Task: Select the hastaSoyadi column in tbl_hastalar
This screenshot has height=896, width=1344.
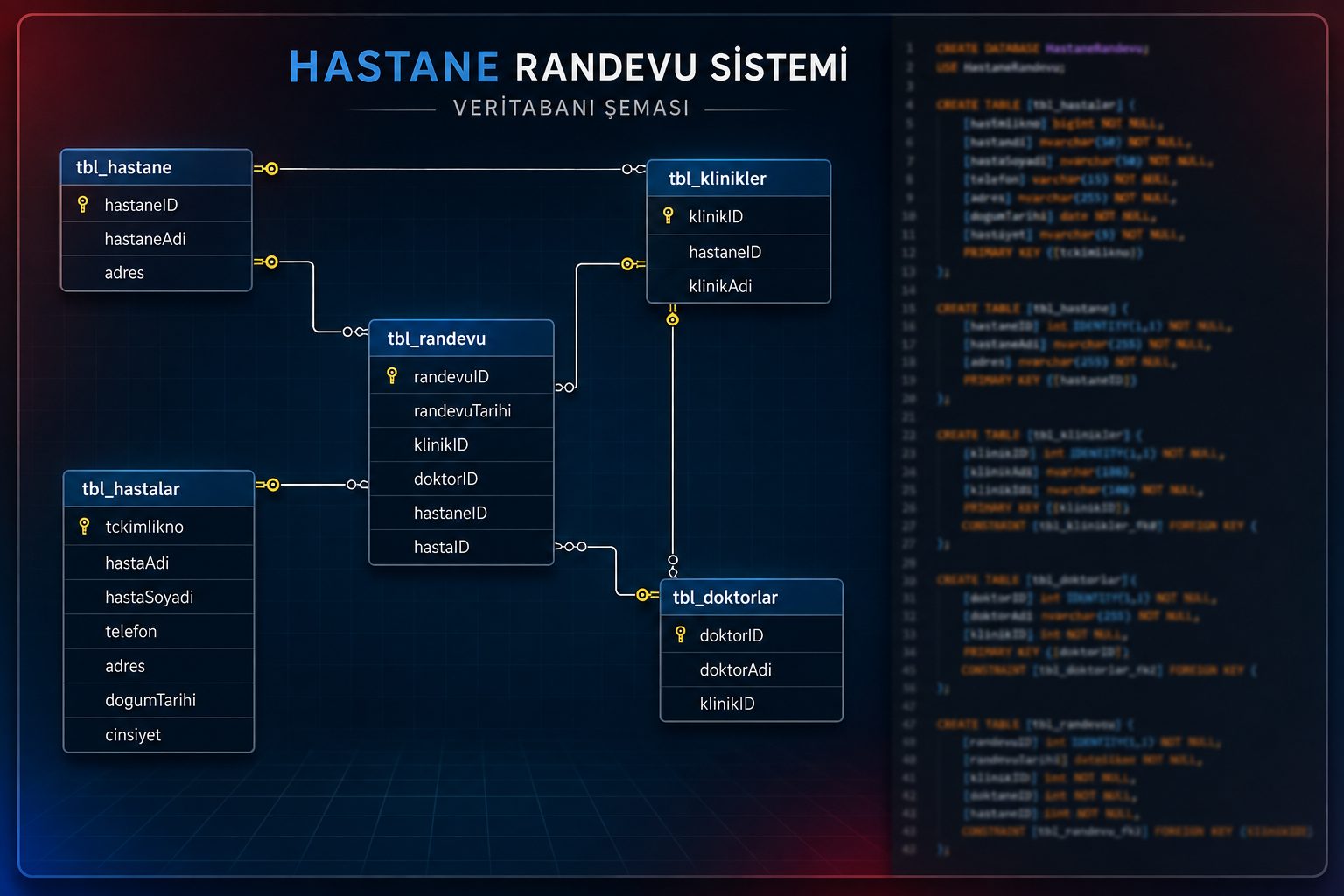Action: click(x=158, y=597)
